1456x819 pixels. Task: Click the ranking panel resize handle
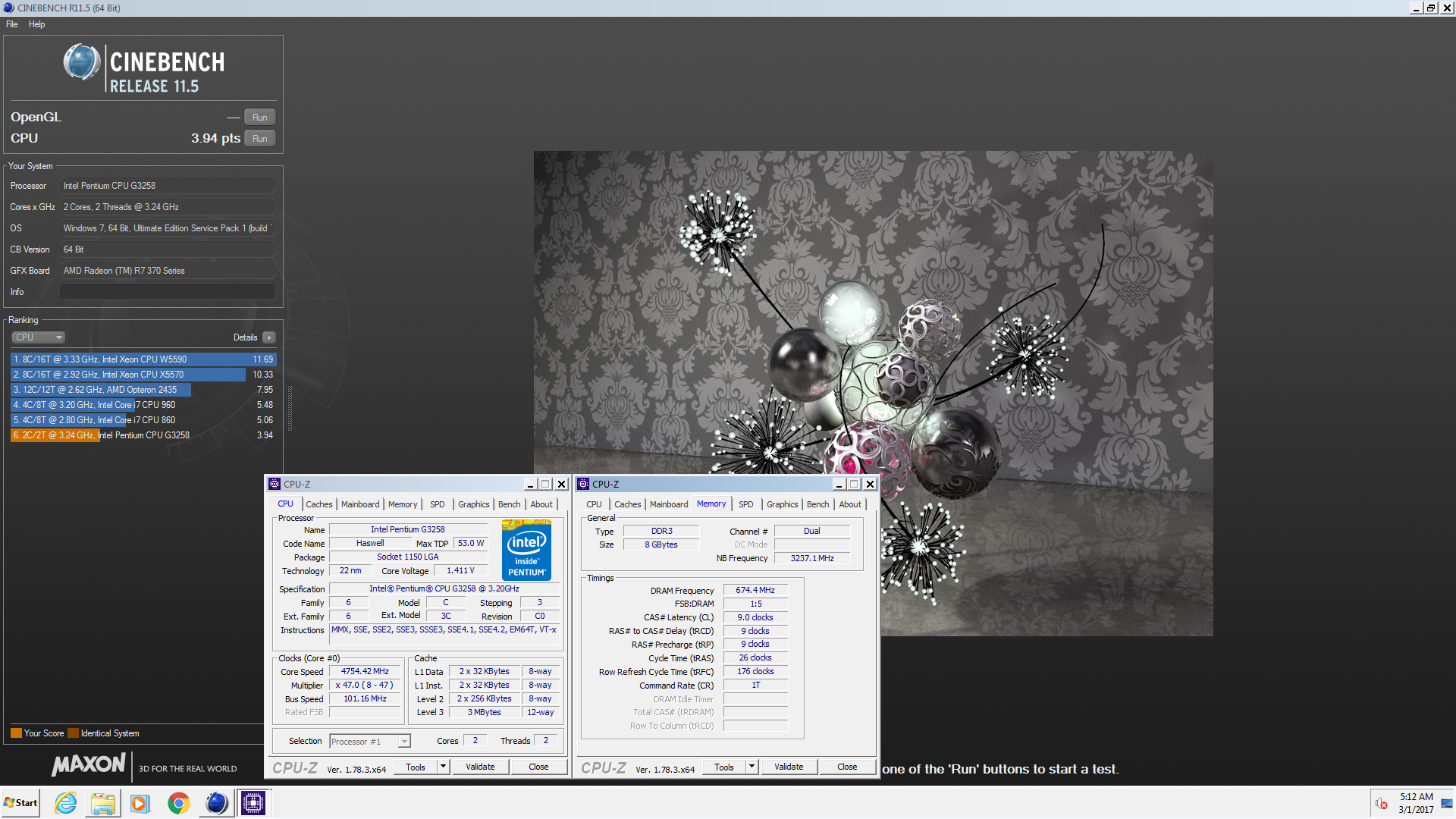tap(290, 409)
